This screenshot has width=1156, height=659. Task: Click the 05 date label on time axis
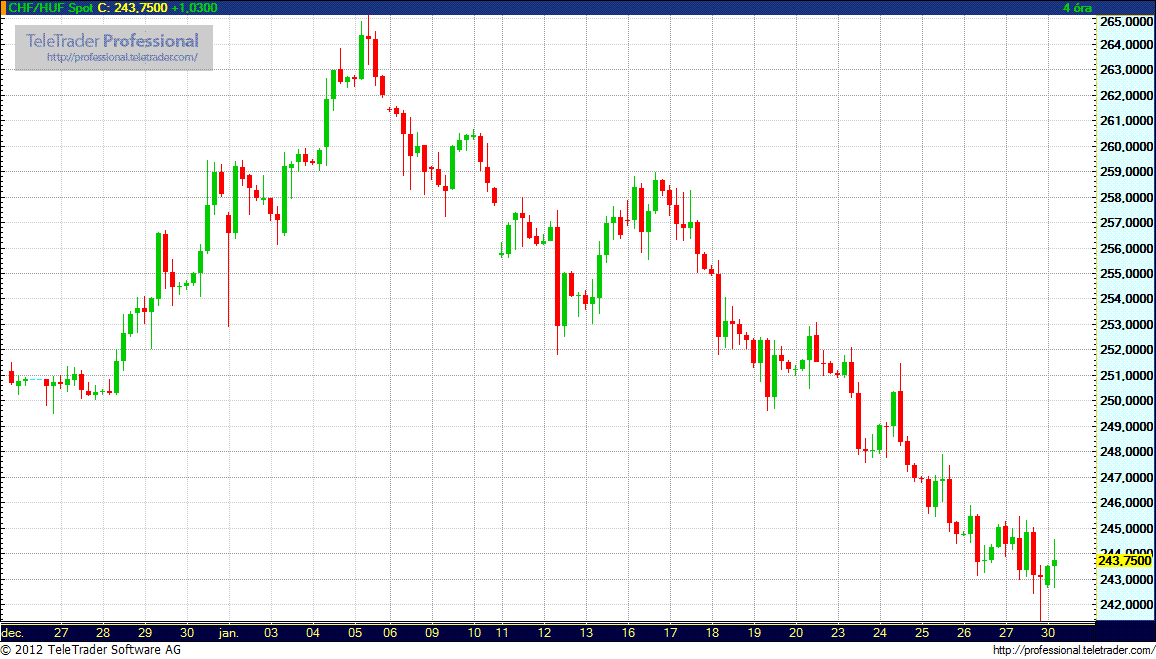(355, 632)
